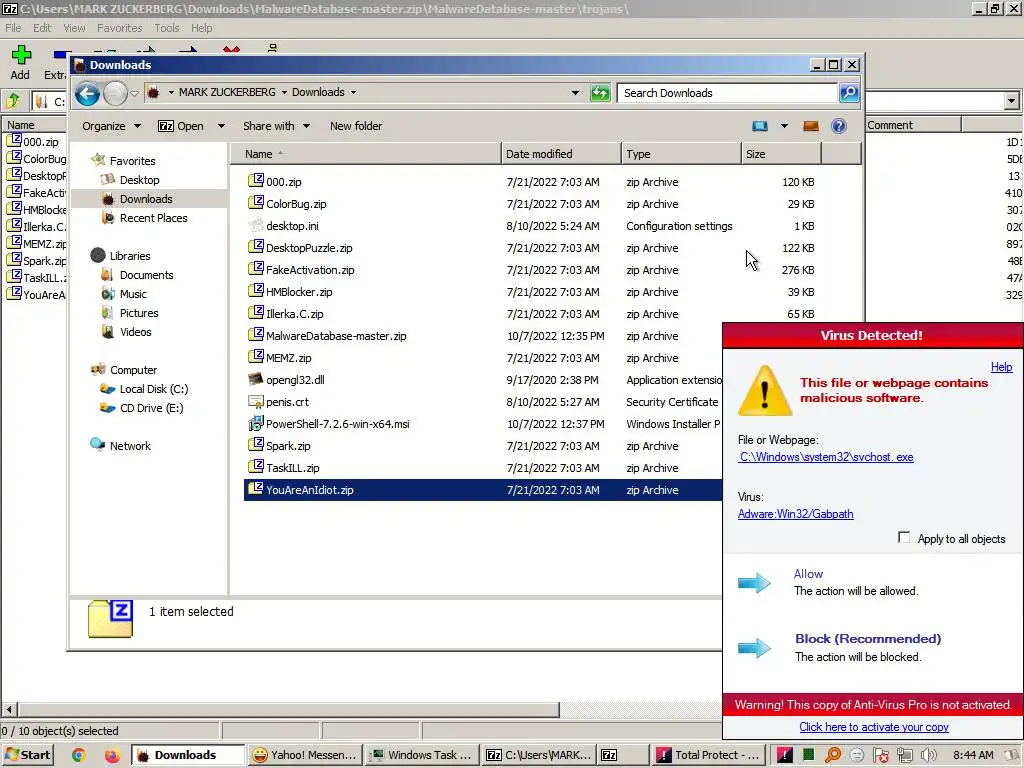Screen dimensions: 1024x768
Task: Click the Block blue arrow icon
Action: pyautogui.click(x=754, y=648)
